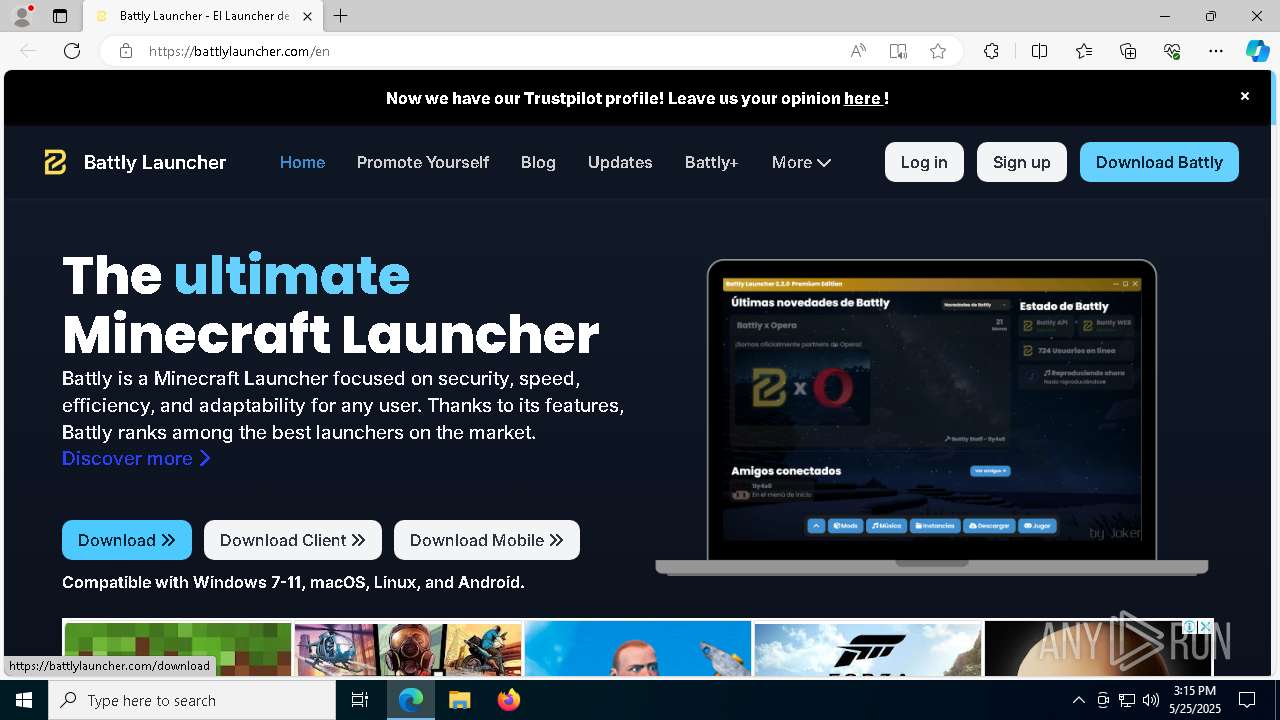Follow the Discover more link
The width and height of the screenshot is (1280, 720).
pyautogui.click(x=136, y=458)
